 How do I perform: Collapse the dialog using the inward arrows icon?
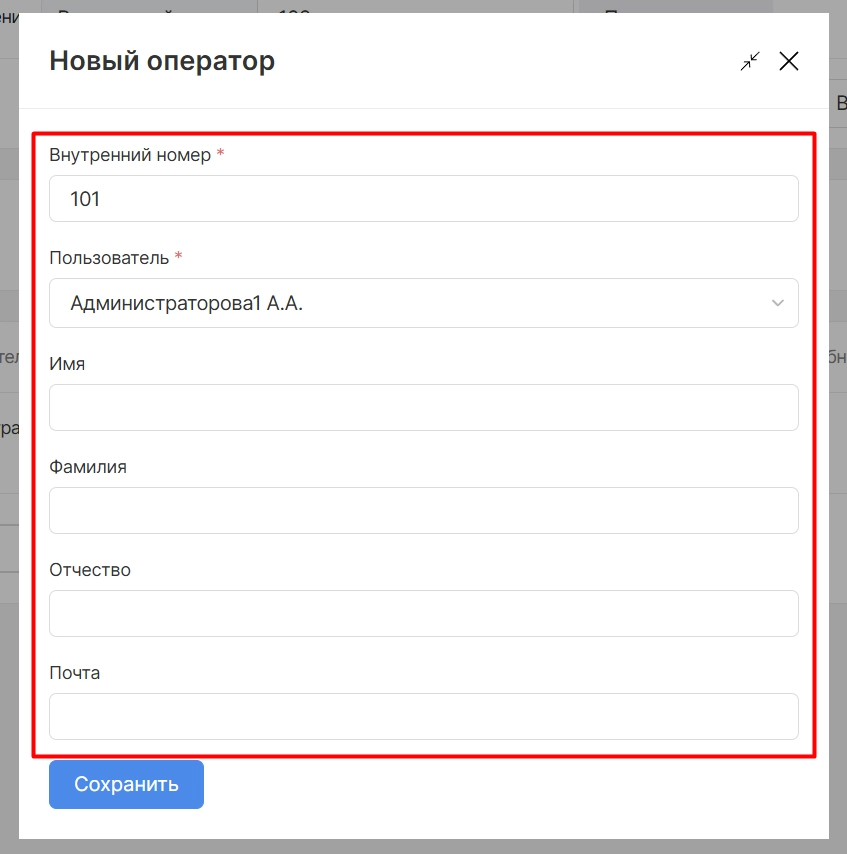(750, 61)
